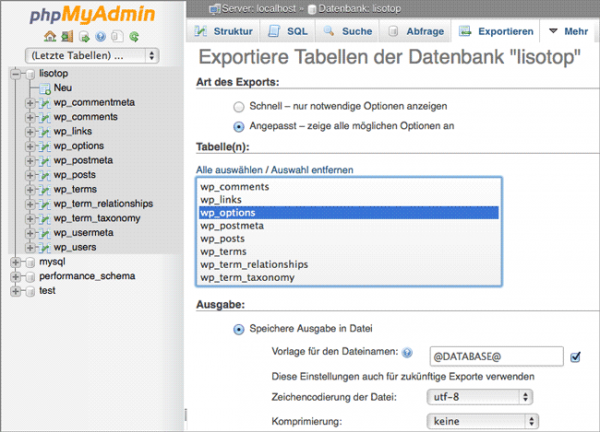Expand the mysql database node
The height and width of the screenshot is (432, 600).
pos(16,262)
